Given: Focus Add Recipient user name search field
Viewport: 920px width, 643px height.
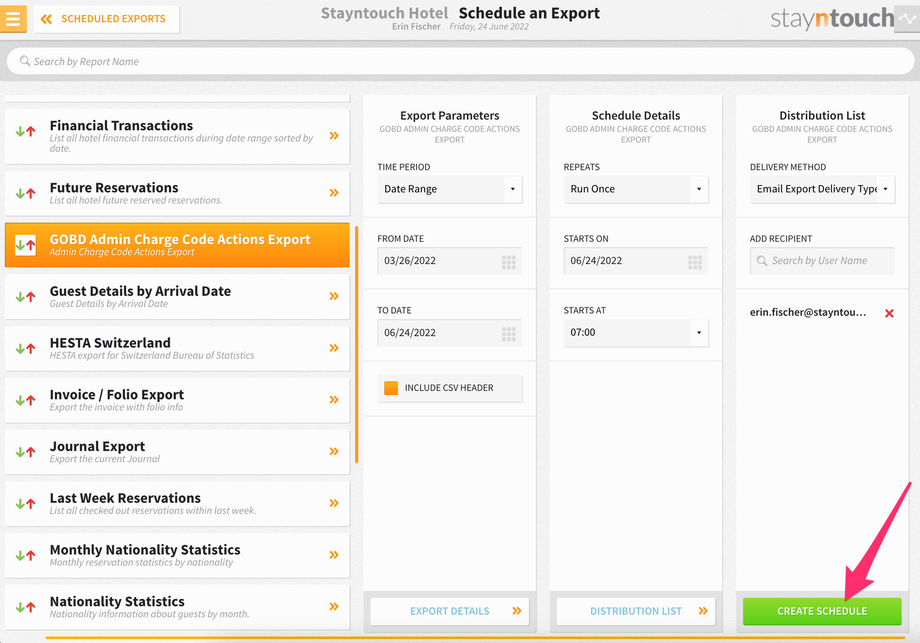Looking at the screenshot, I should click(822, 260).
